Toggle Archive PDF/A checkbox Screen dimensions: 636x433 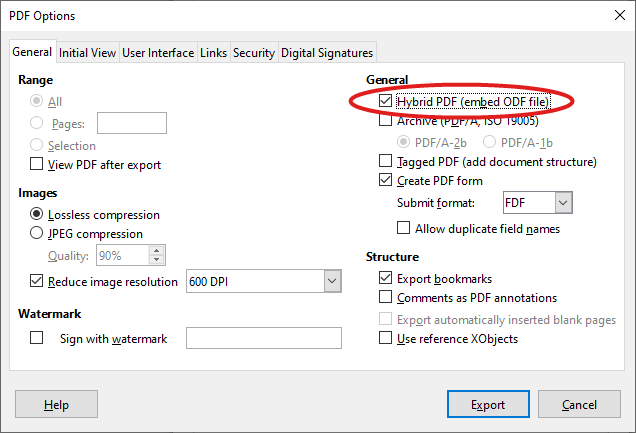click(386, 122)
